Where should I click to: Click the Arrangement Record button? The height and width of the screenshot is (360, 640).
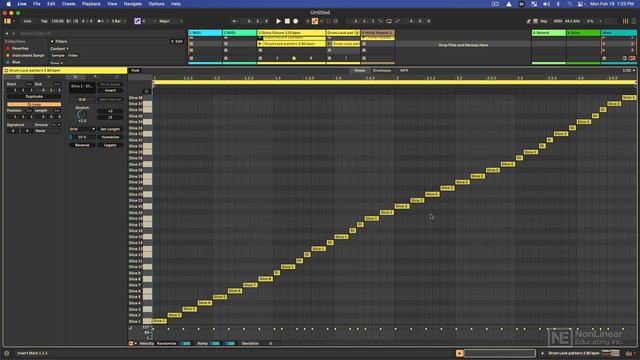click(296, 21)
